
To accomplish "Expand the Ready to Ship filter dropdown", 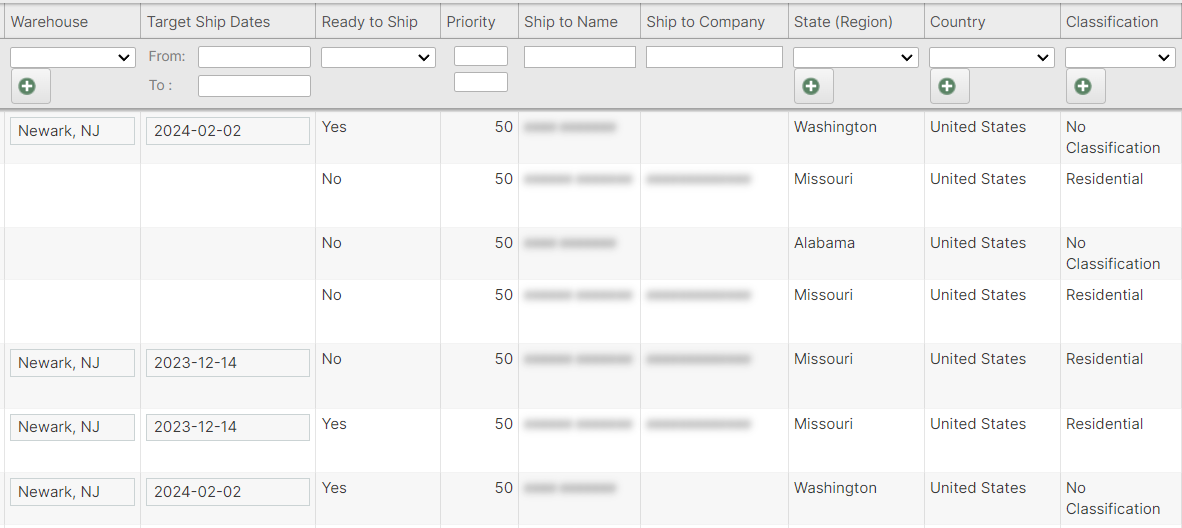I will (x=378, y=58).
